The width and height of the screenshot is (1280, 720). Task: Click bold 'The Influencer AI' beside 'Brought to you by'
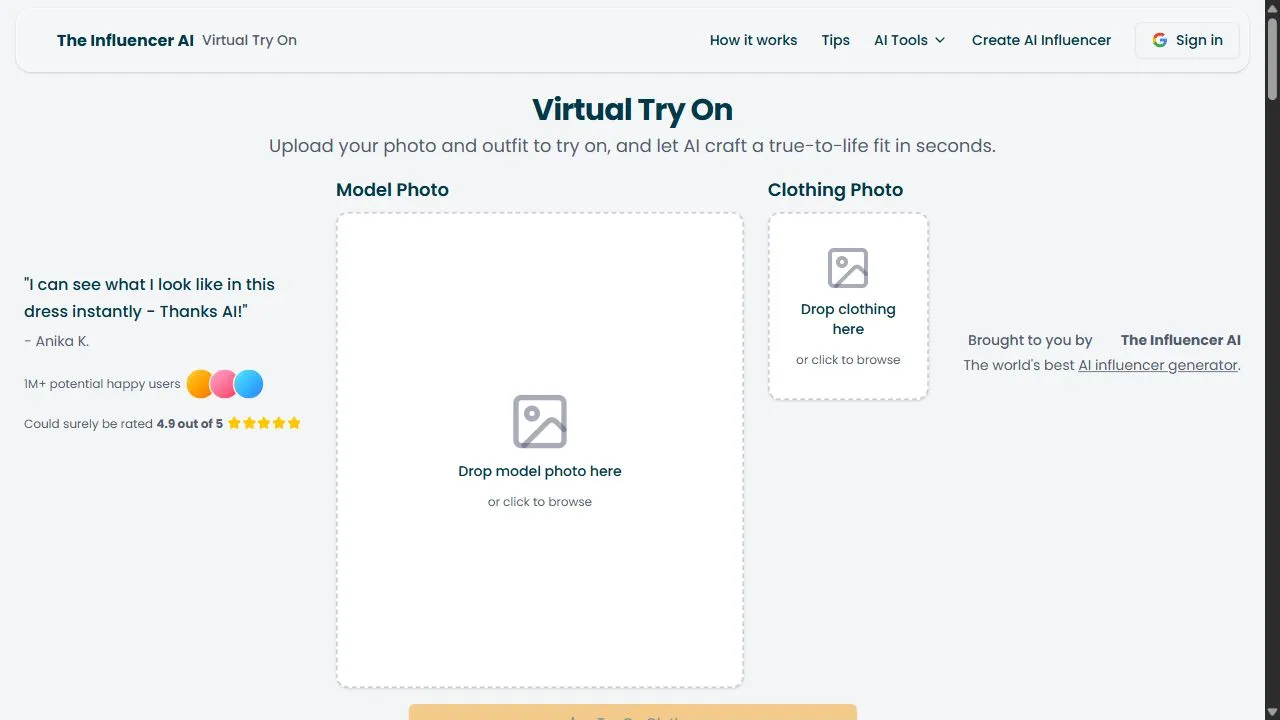coord(1180,340)
